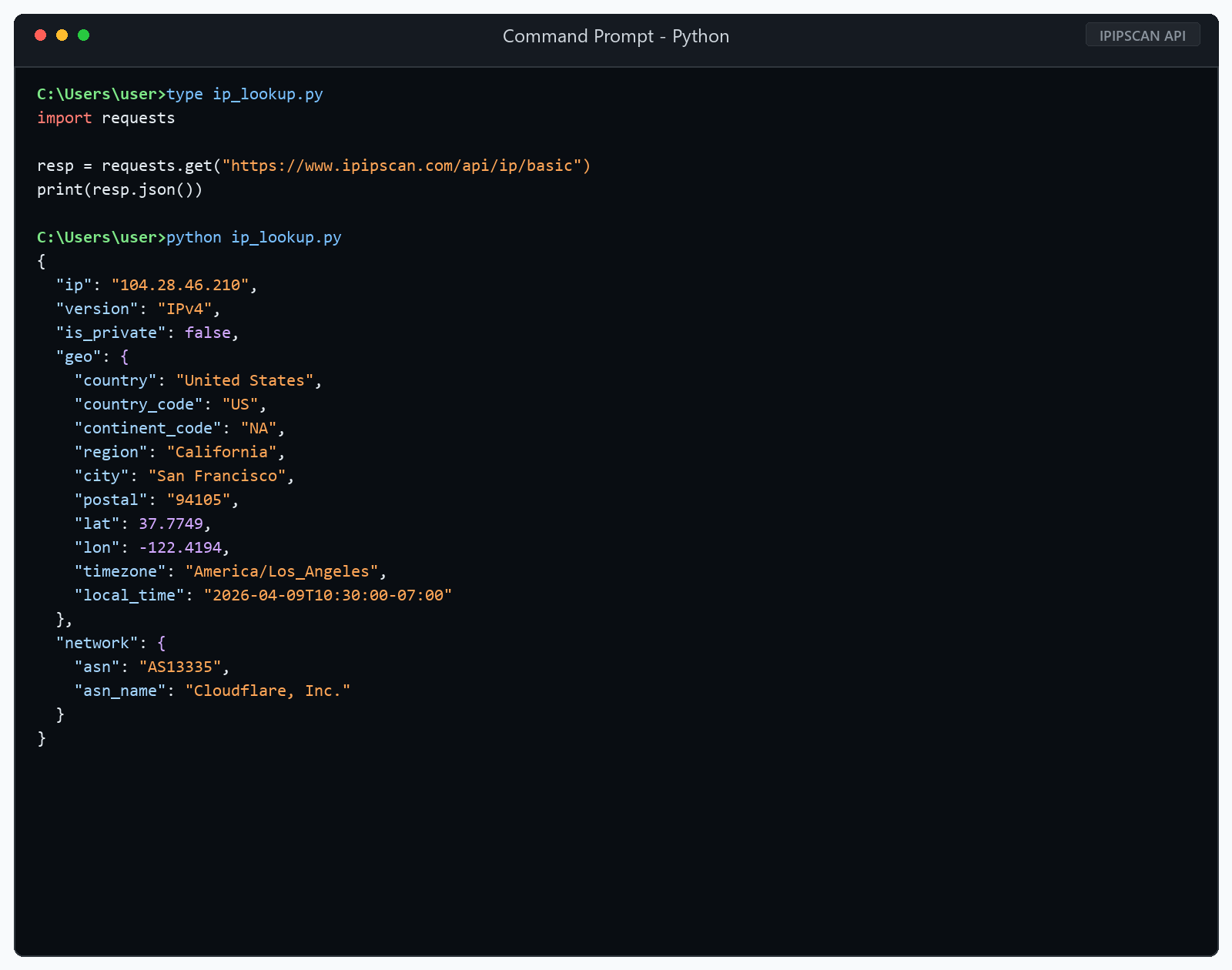This screenshot has width=1232, height=970.
Task: Select the IP value 104.28.46.210
Action: [180, 285]
